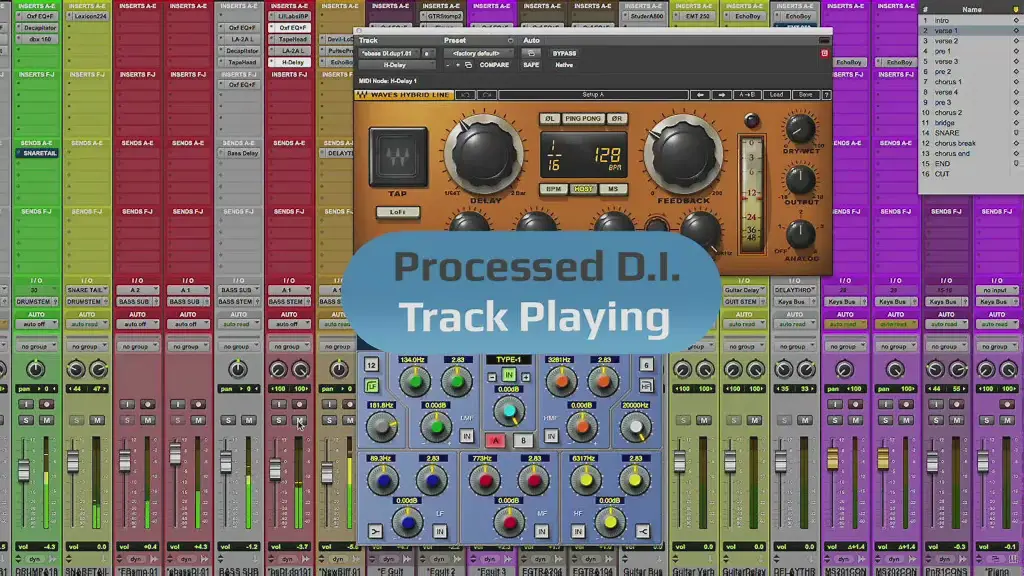The height and width of the screenshot is (576, 1024).
Task: Set delay time mode to MS
Action: 613,189
